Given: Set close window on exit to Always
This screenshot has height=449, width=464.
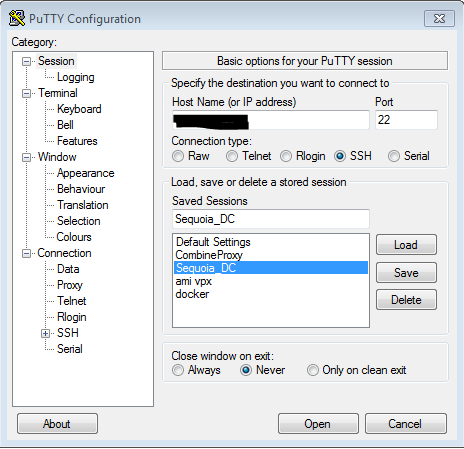Looking at the screenshot, I should pos(178,370).
